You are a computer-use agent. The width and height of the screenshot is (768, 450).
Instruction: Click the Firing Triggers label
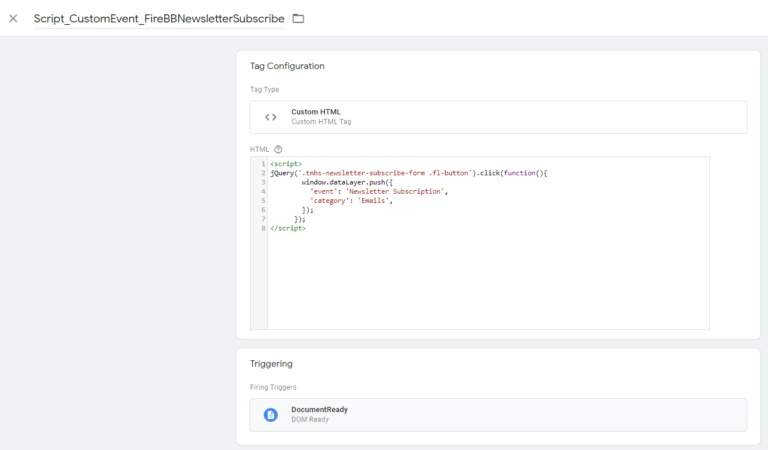pyautogui.click(x=273, y=387)
